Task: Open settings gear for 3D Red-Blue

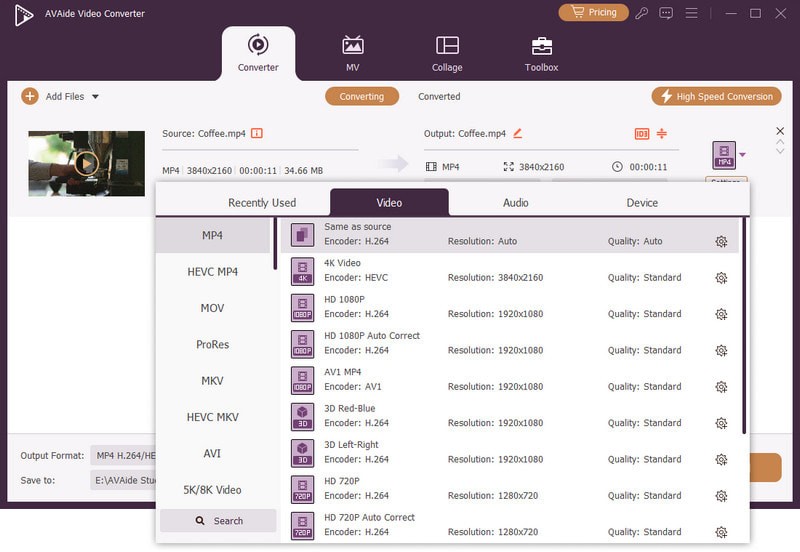Action: (721, 423)
